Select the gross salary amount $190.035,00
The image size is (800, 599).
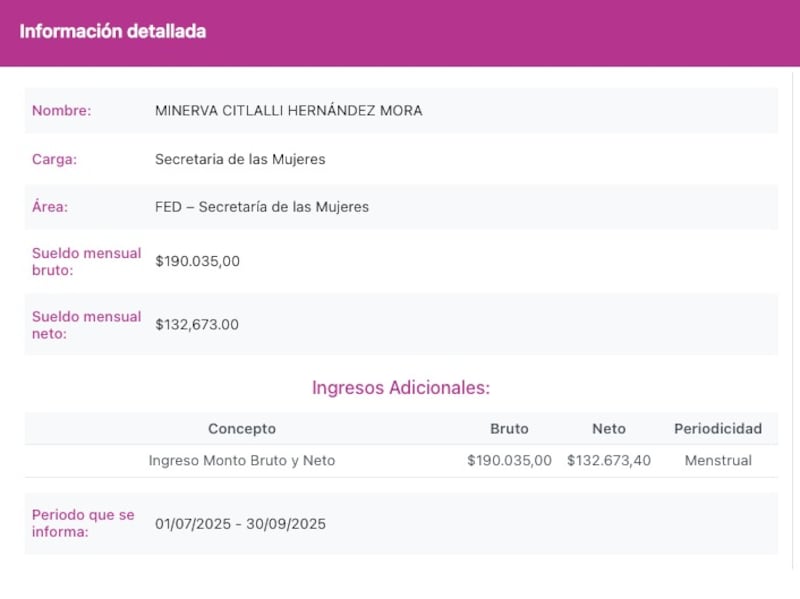197,261
